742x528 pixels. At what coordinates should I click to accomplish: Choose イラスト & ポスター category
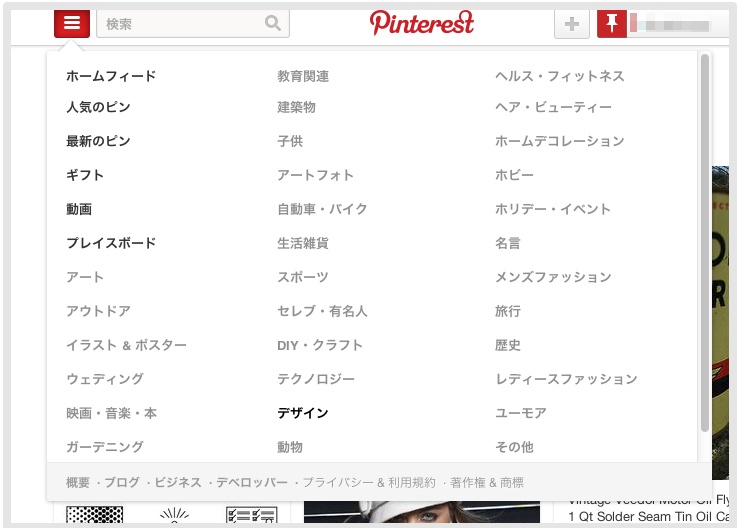point(126,345)
